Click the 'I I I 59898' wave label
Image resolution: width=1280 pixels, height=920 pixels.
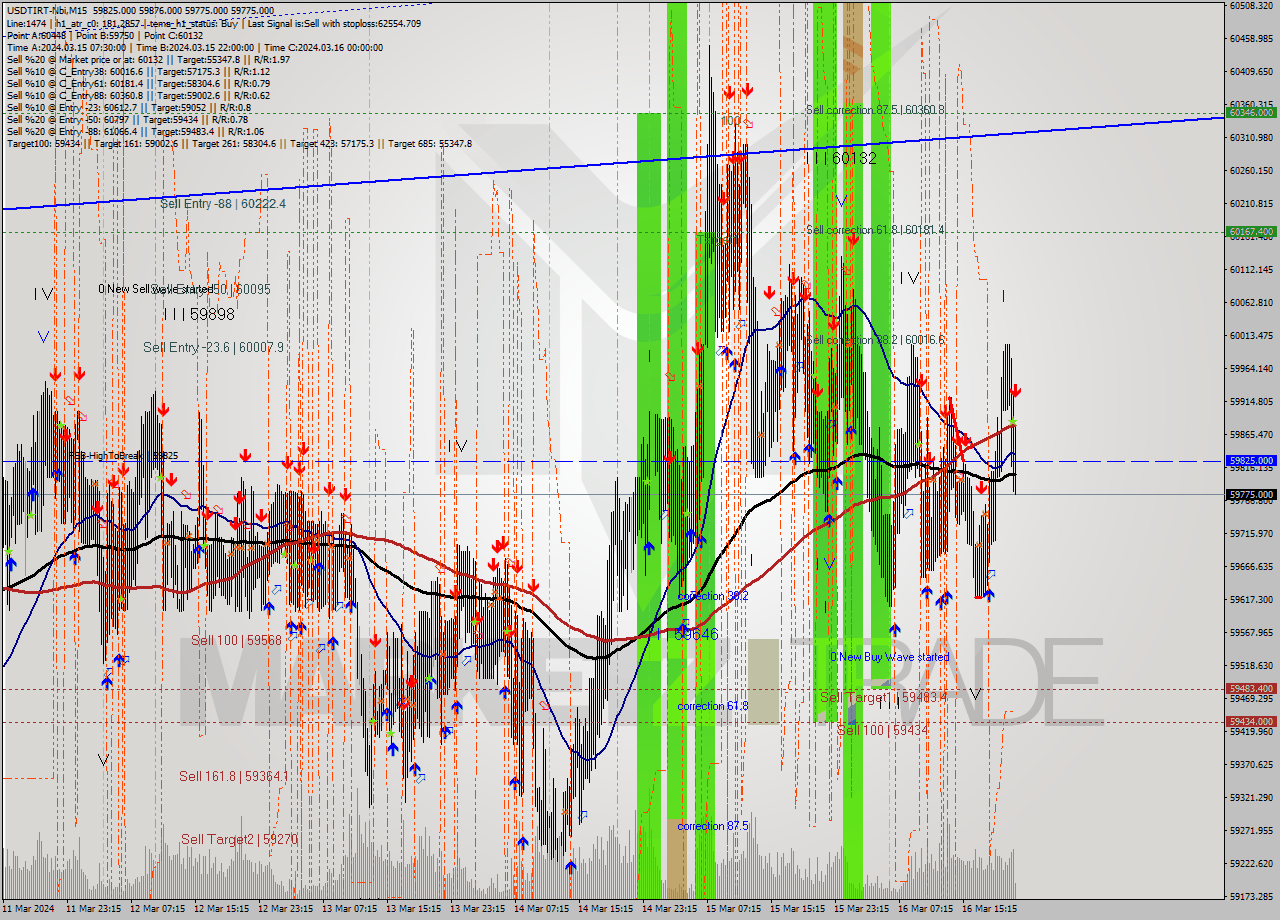pyautogui.click(x=198, y=314)
